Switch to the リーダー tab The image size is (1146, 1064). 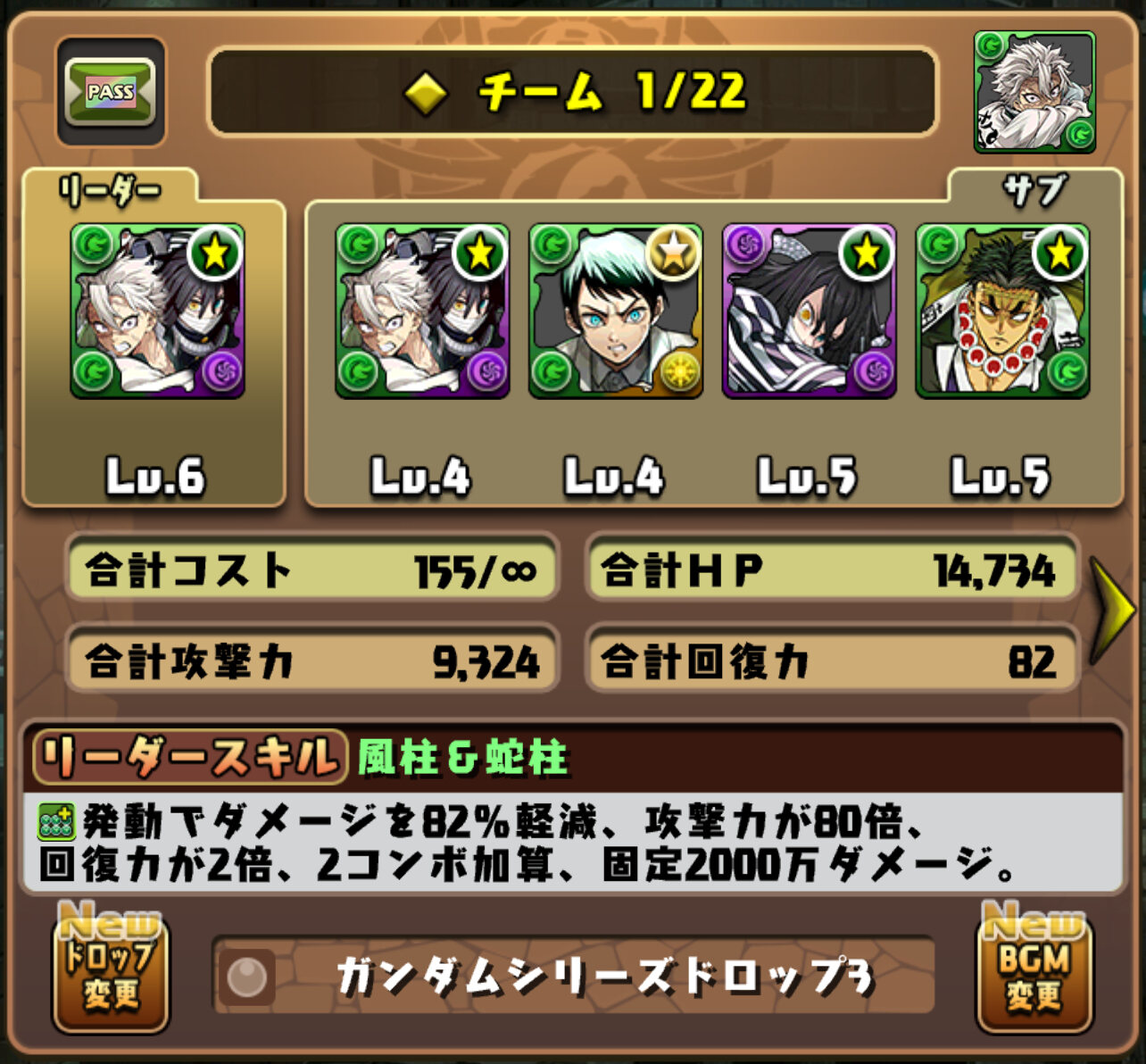click(x=111, y=190)
